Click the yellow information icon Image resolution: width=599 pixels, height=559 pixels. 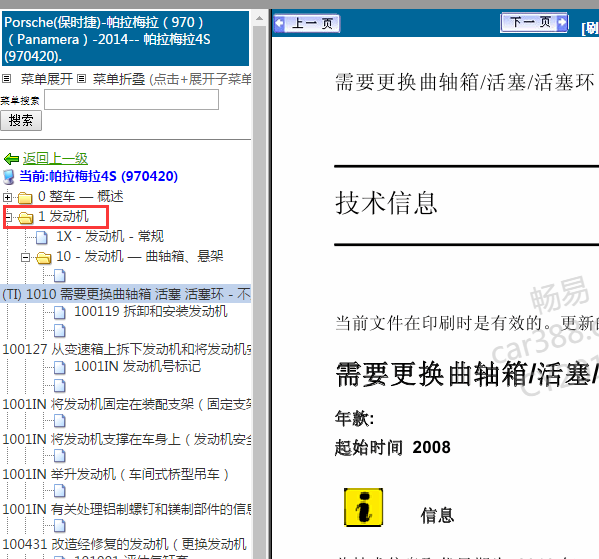[x=363, y=507]
